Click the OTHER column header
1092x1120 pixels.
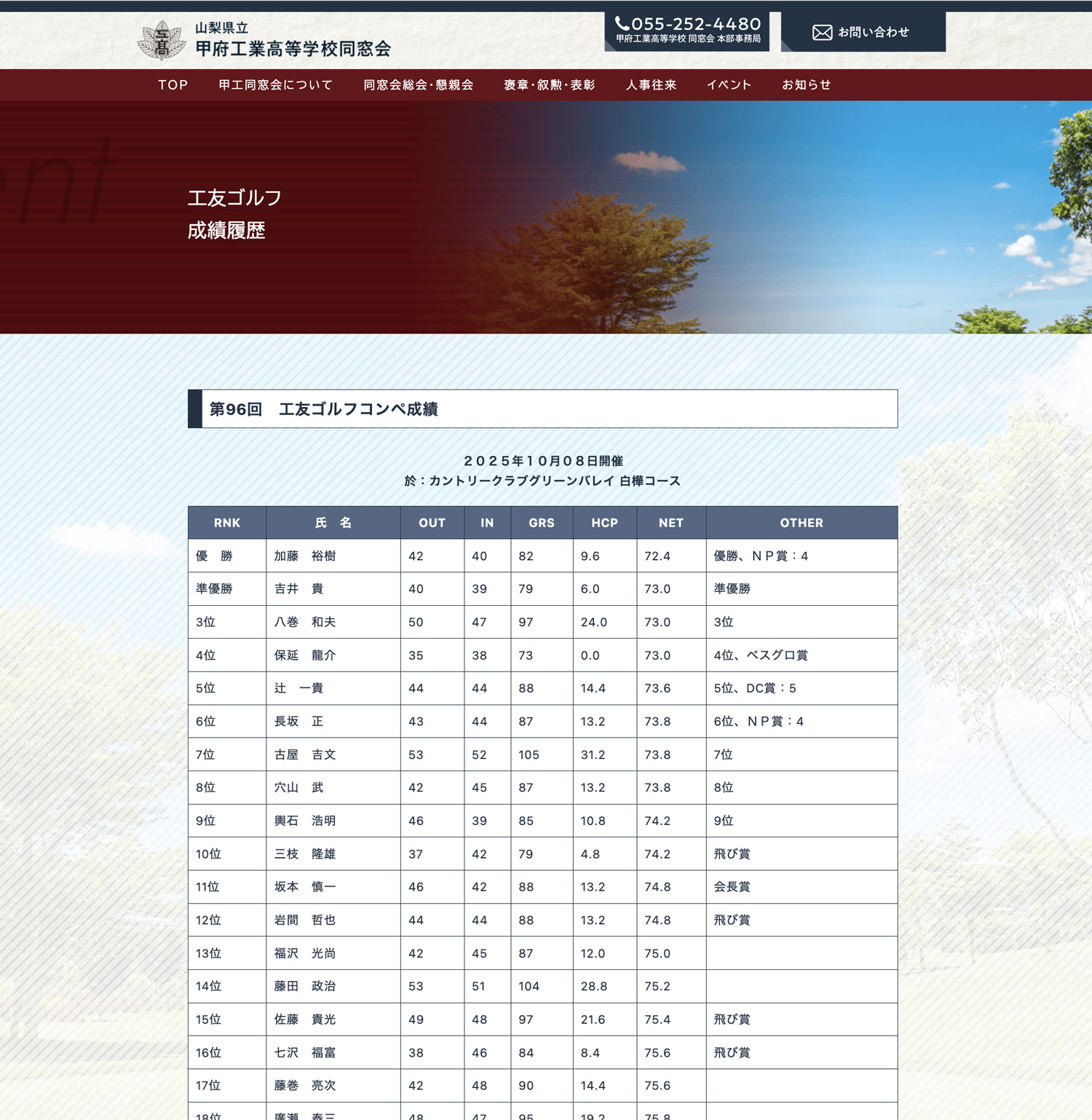coord(802,523)
